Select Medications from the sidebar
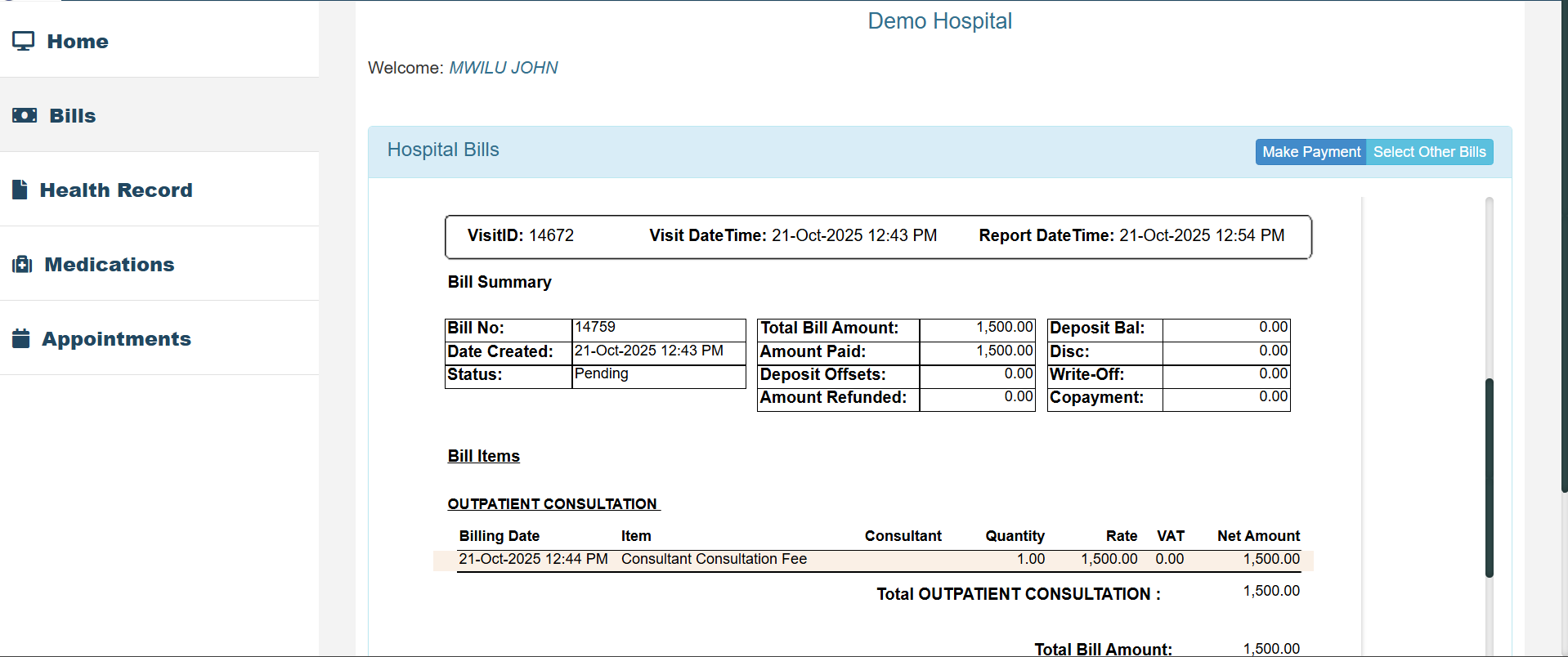Image resolution: width=1568 pixels, height=657 pixels. click(x=110, y=264)
